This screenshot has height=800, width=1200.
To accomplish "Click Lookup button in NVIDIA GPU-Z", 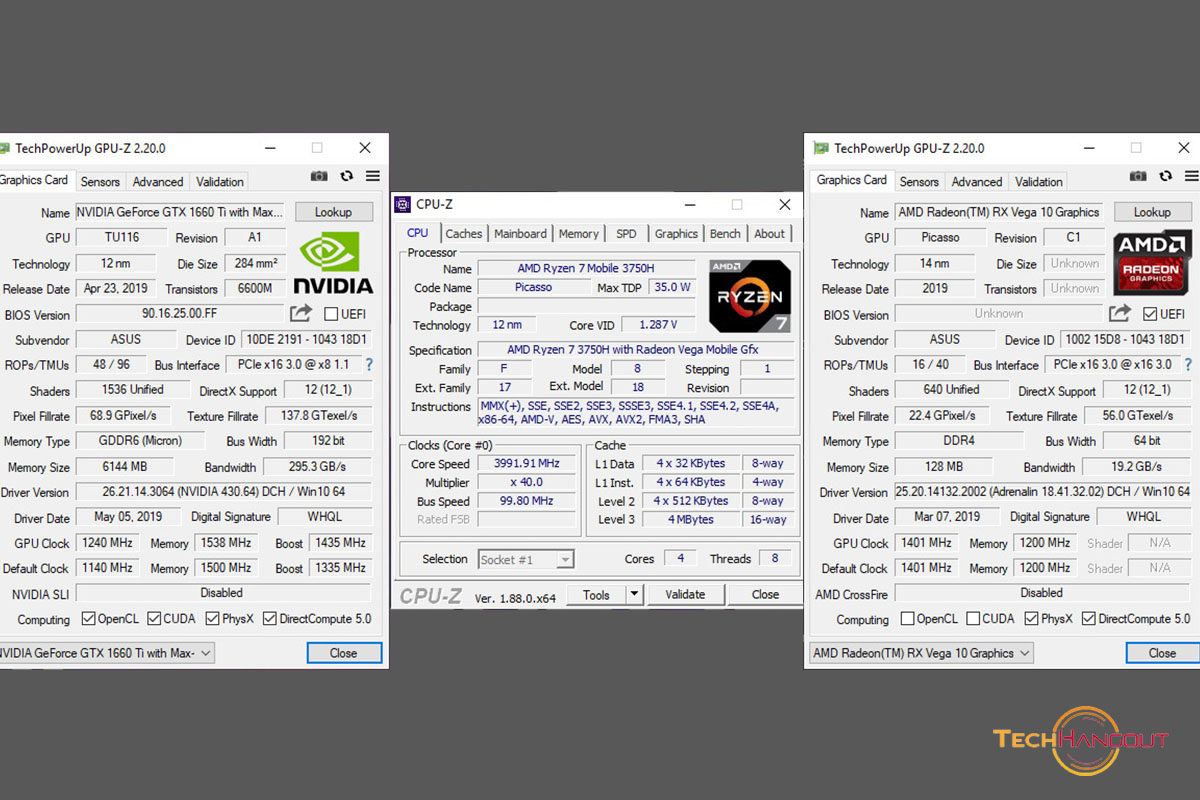I will tap(333, 212).
